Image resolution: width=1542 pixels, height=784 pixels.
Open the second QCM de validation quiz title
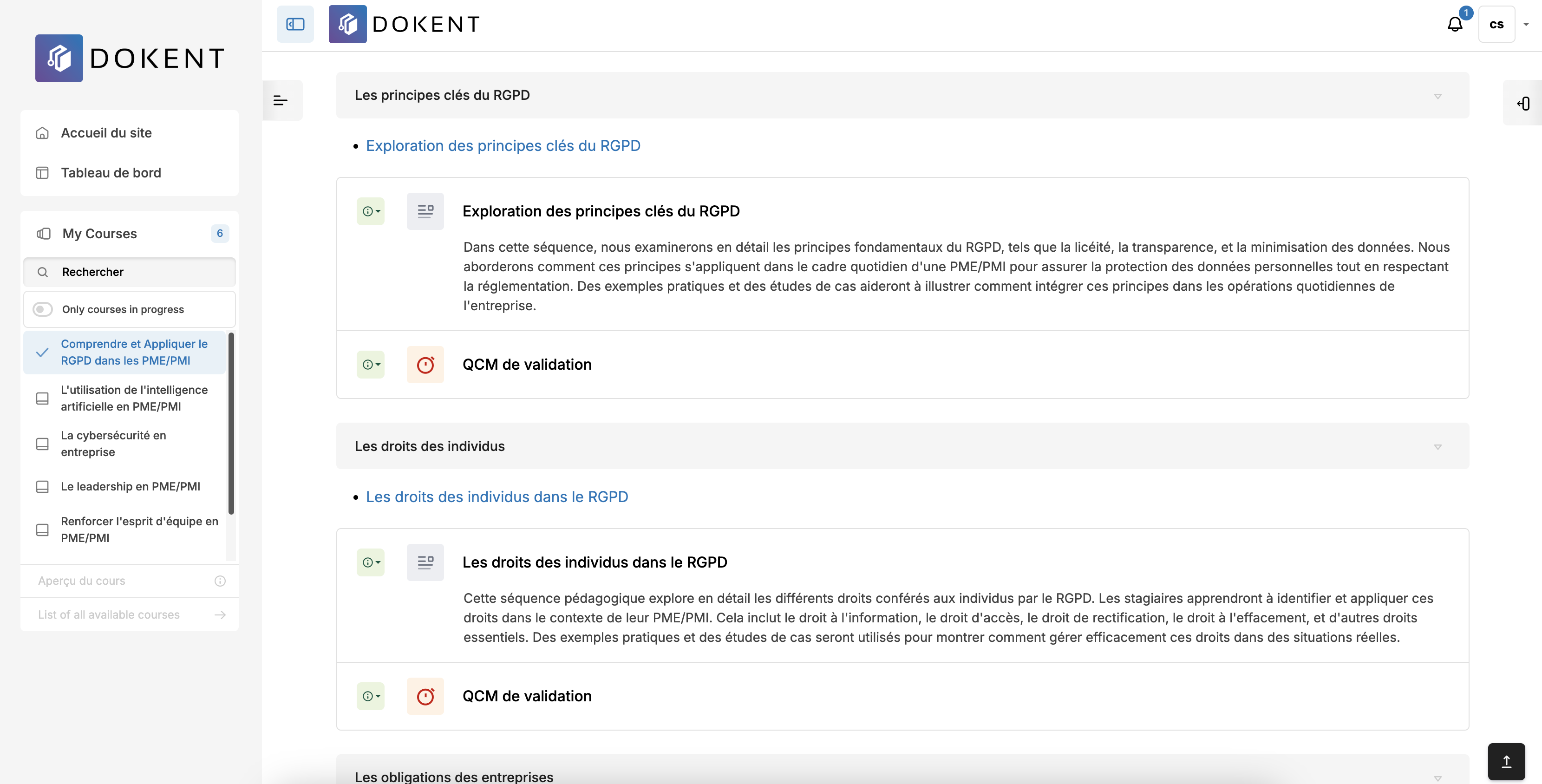527,697
